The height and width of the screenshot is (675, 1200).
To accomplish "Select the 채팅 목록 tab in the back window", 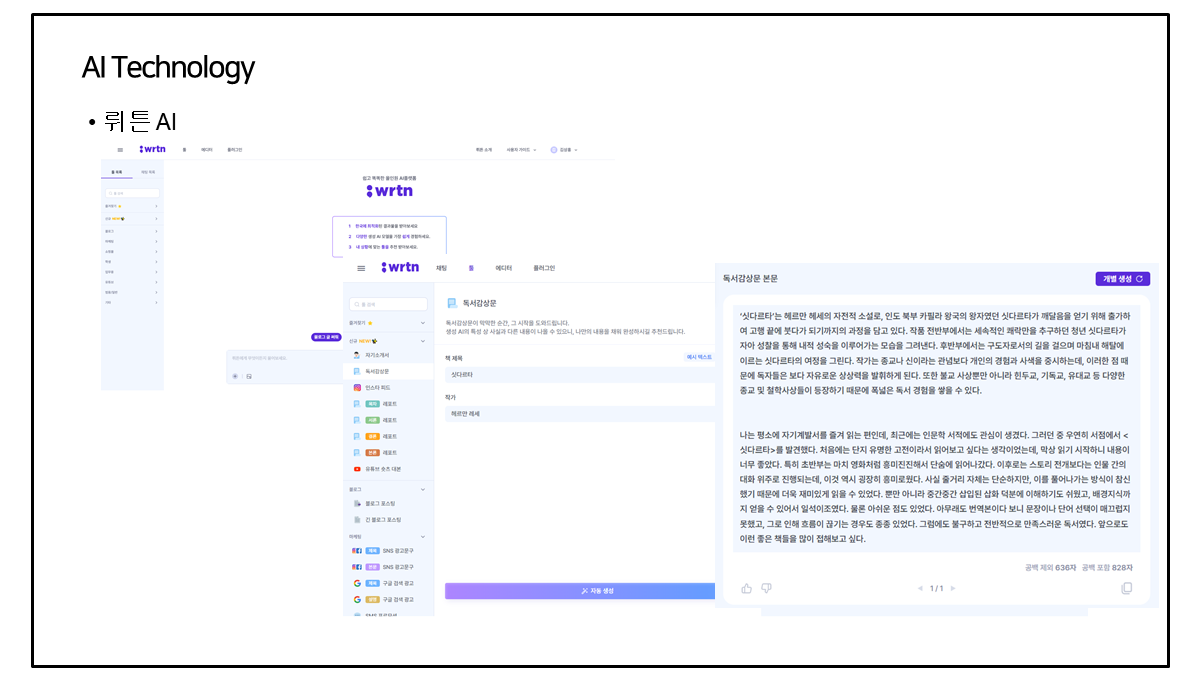I will point(147,173).
